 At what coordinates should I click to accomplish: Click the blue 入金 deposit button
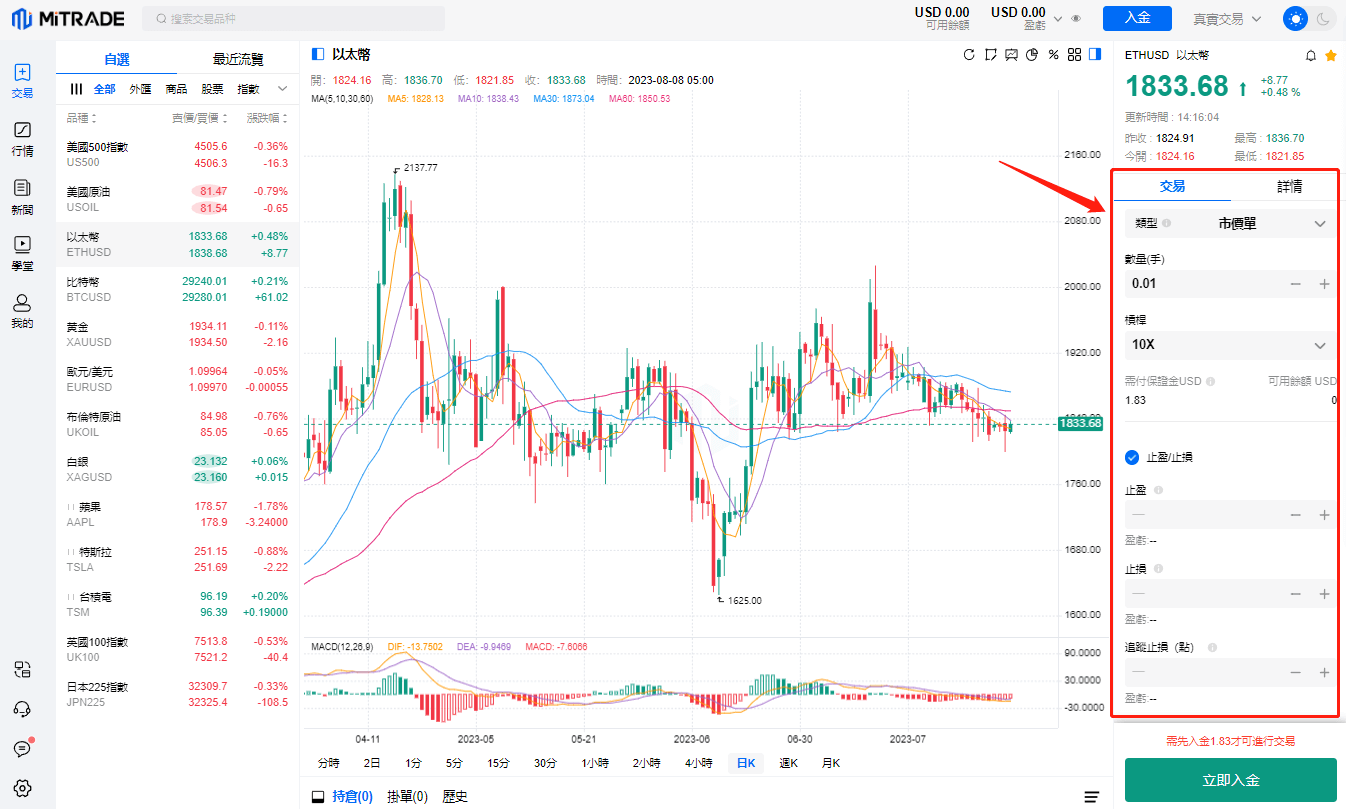pos(1137,18)
